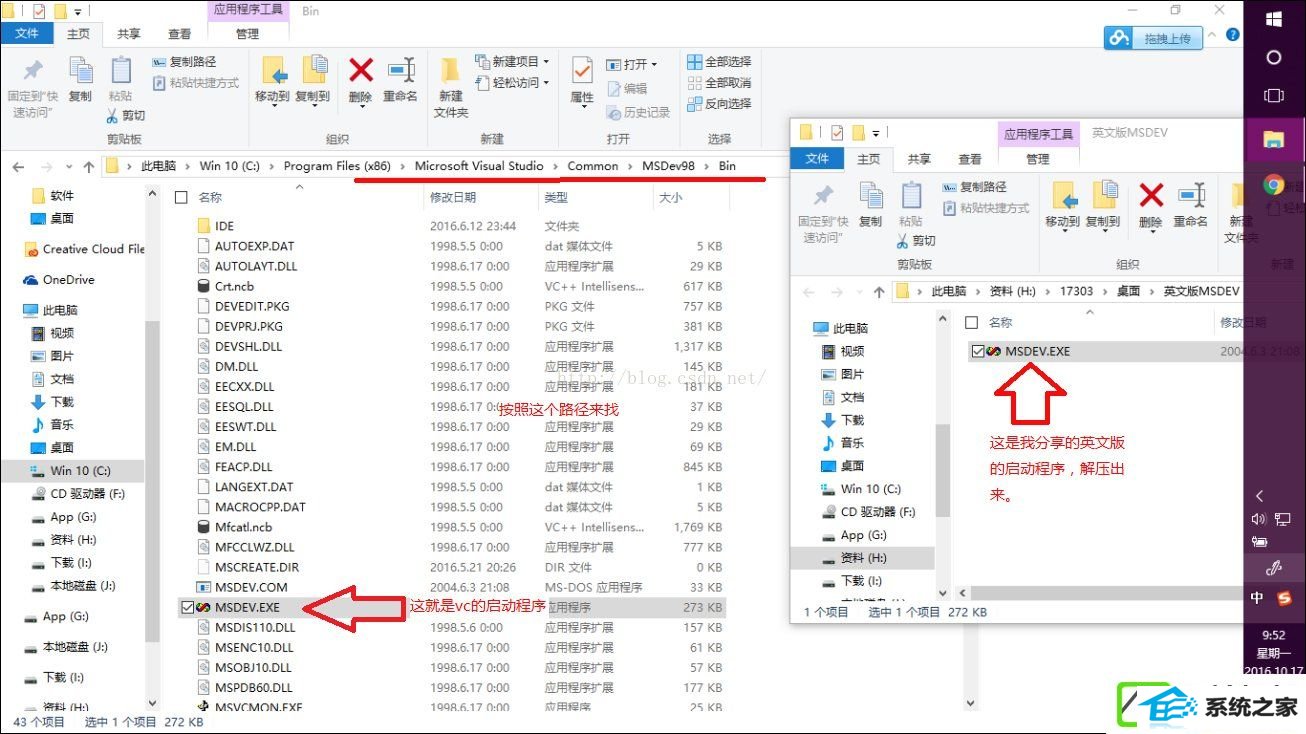Click New folder (新建文件夹) in main ribbon

[451, 88]
